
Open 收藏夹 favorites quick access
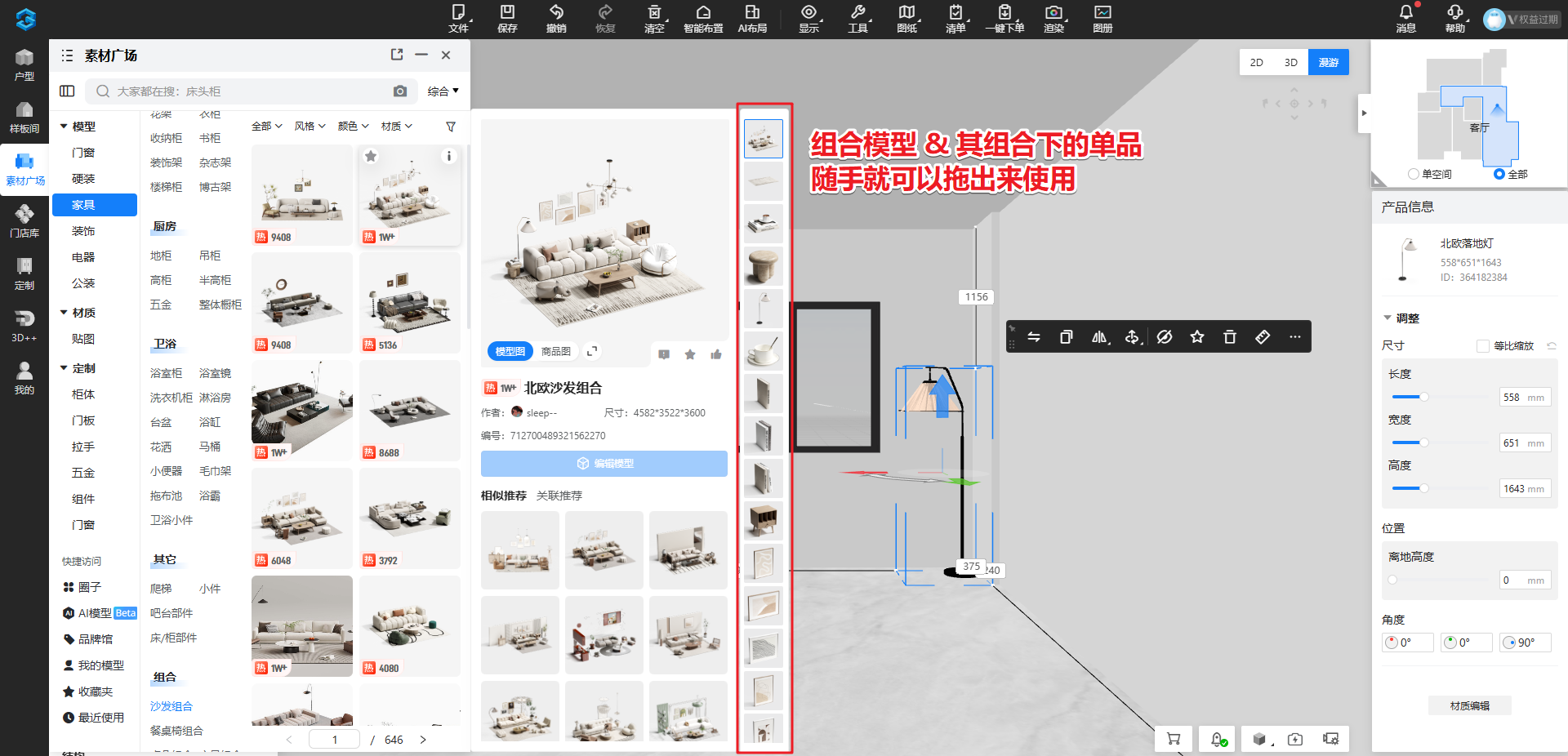[x=88, y=692]
